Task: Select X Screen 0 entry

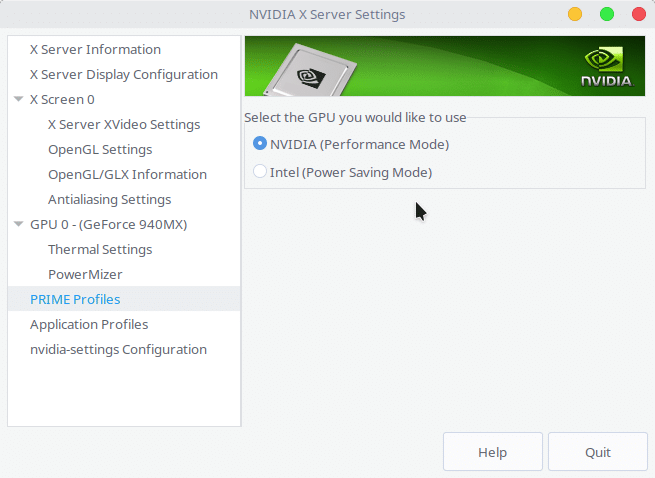Action: click(62, 99)
